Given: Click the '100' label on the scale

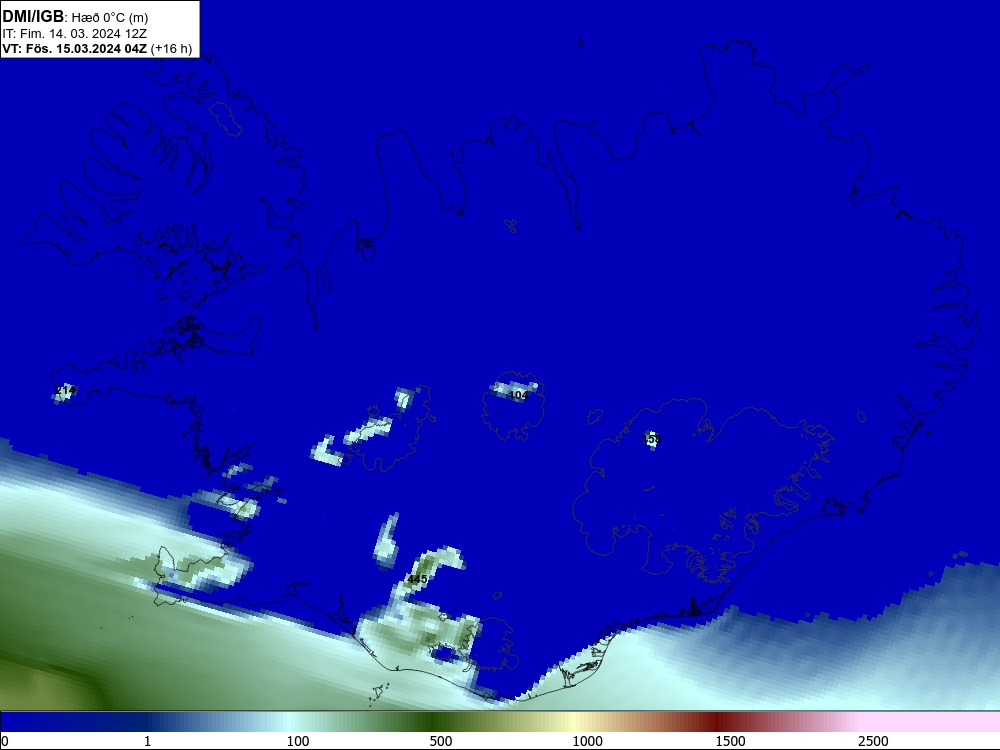Looking at the screenshot, I should (298, 741).
